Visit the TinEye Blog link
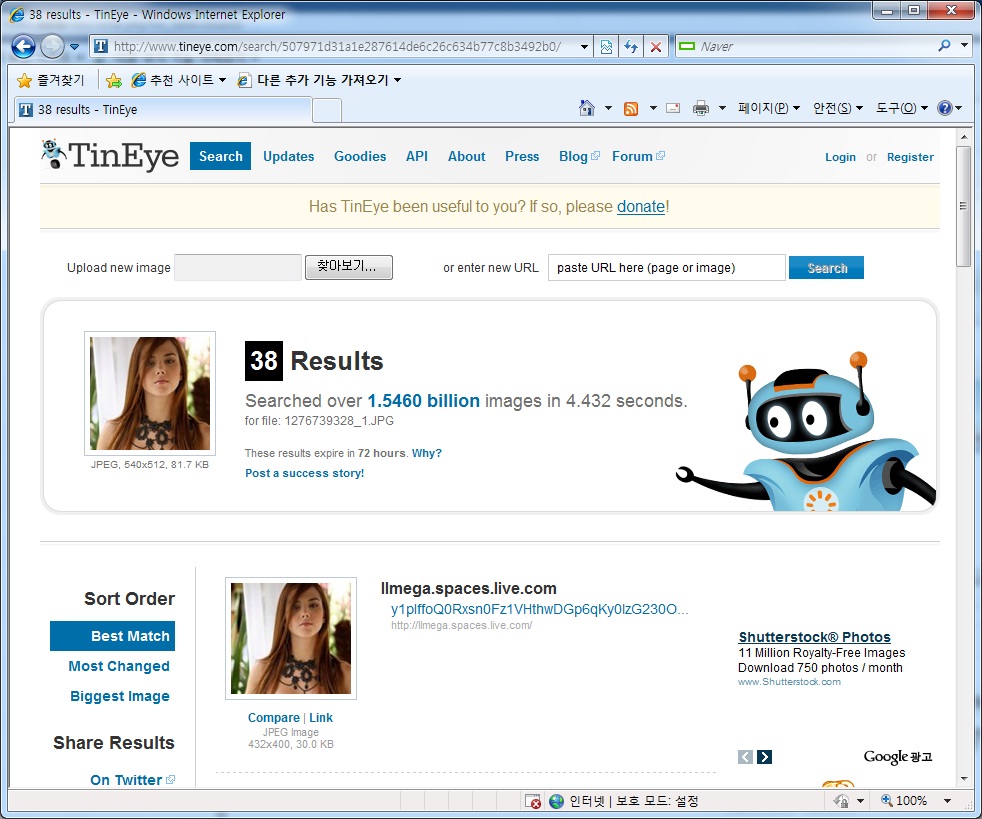The height and width of the screenshot is (819, 982). click(x=579, y=157)
